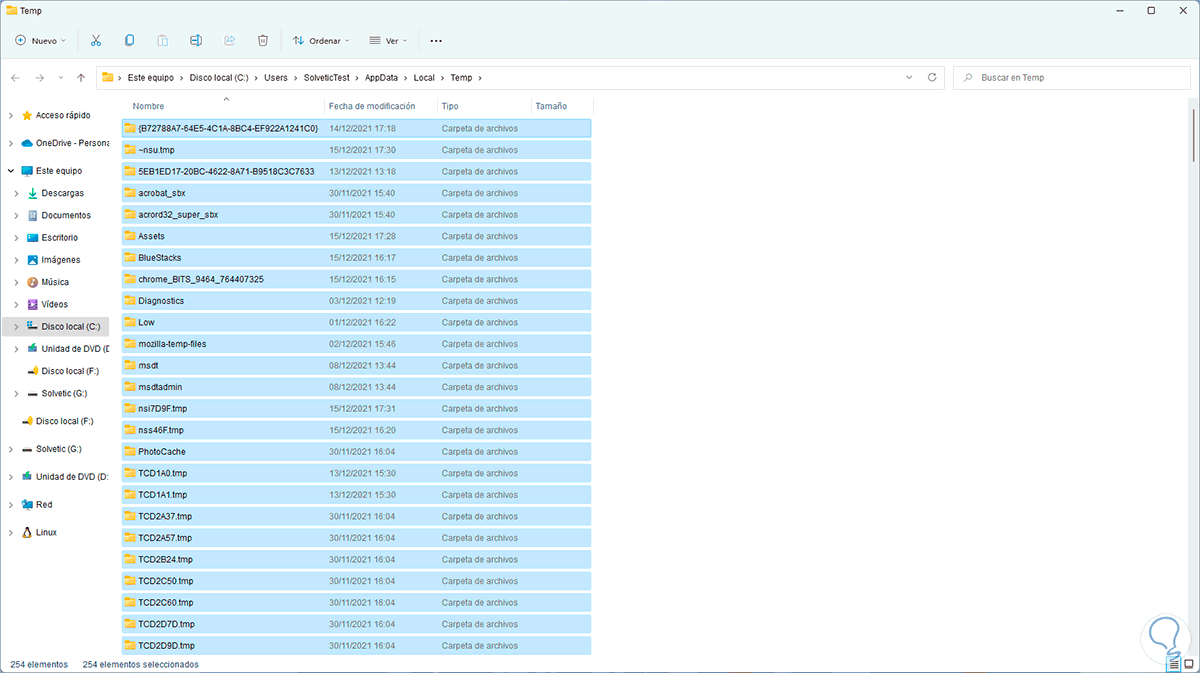Select the {B72788A7-64E5-4C1A-8BC4-EF922A1241C0} folder
This screenshot has height=673, width=1200.
tap(356, 128)
